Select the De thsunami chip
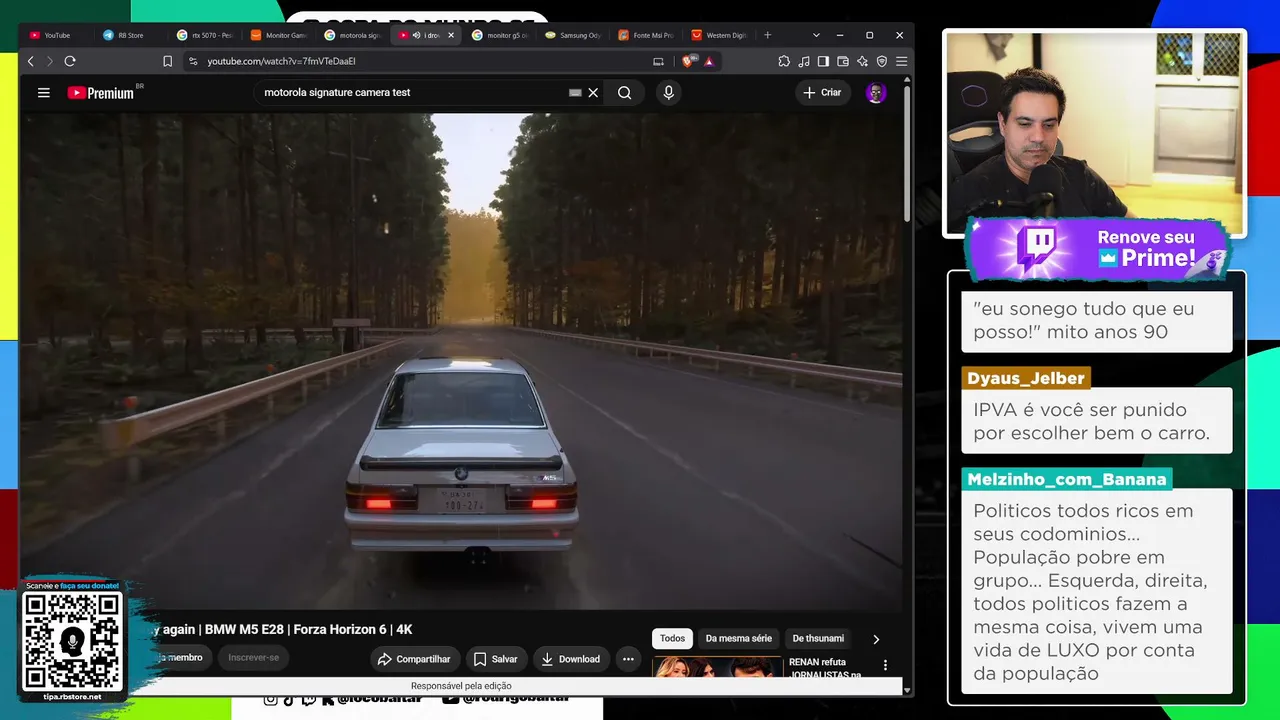 (x=818, y=638)
